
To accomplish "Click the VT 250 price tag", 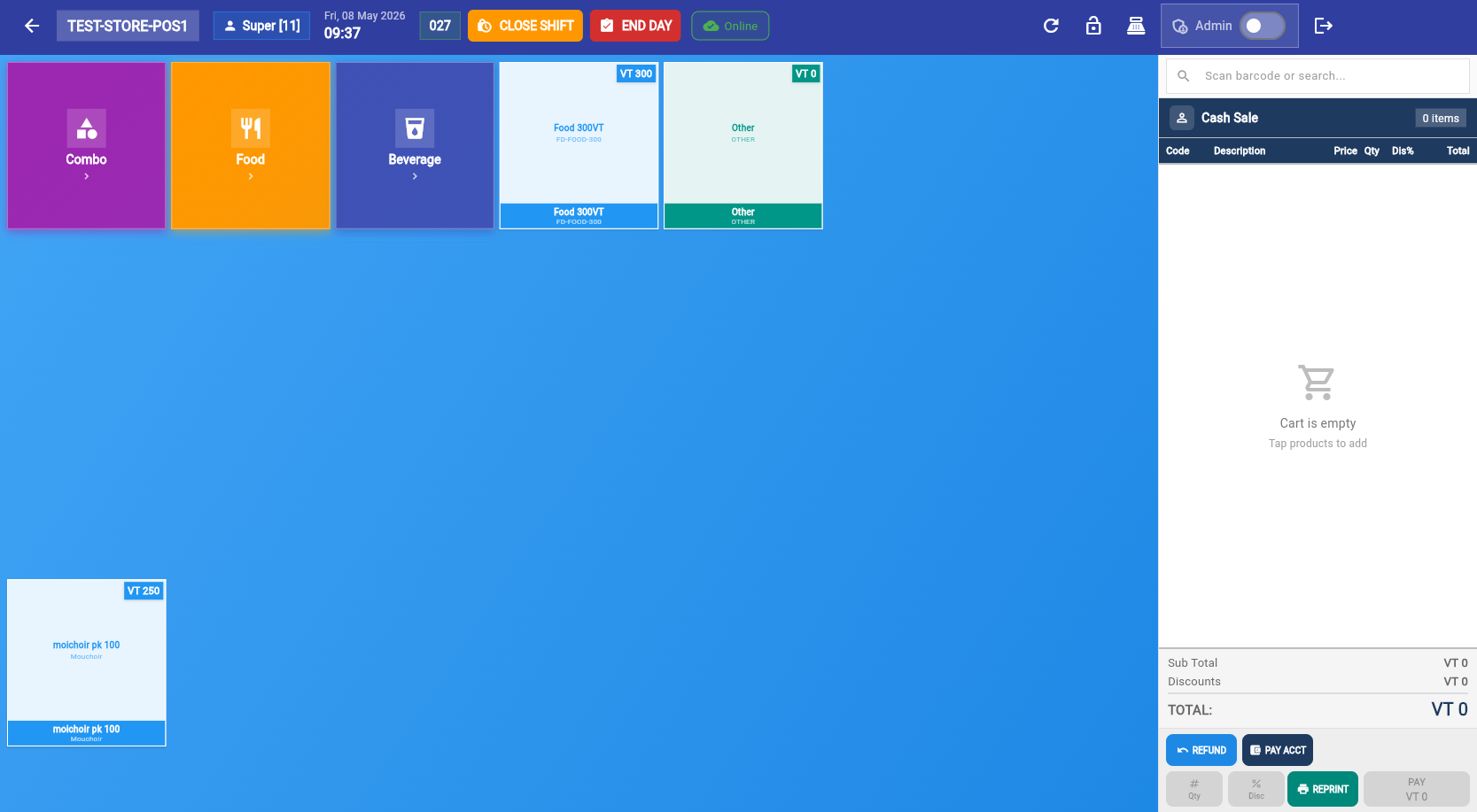I will tap(144, 591).
